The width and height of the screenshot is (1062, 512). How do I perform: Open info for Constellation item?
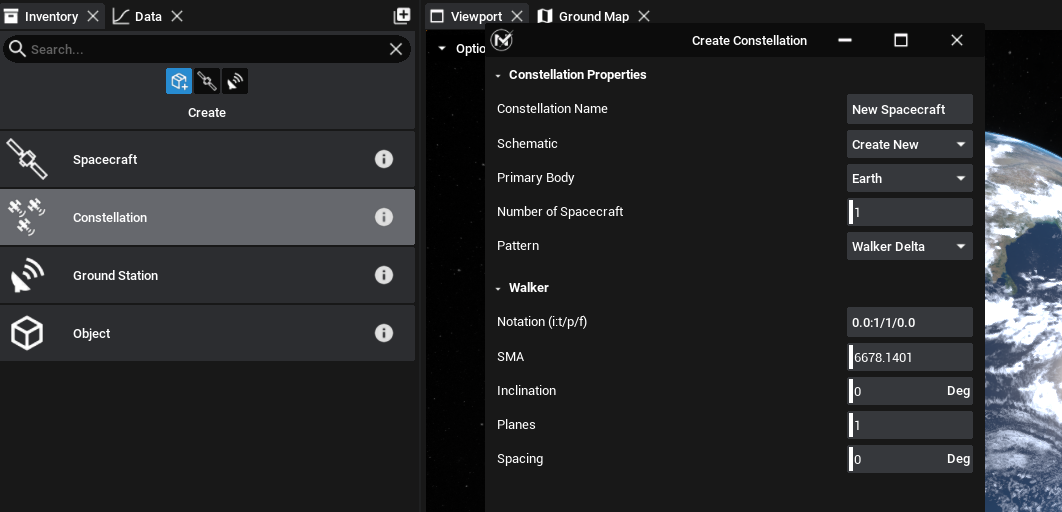[384, 217]
